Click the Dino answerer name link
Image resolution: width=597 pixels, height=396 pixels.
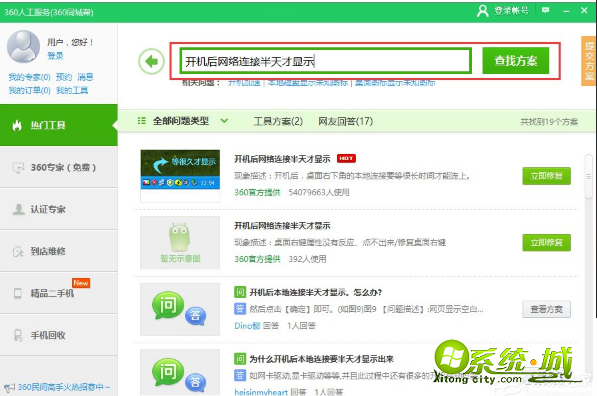coord(247,326)
